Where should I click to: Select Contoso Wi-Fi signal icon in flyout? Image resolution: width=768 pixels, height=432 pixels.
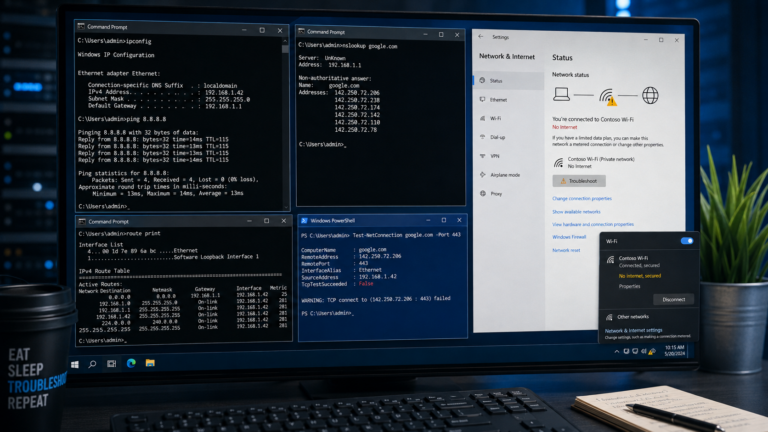click(x=610, y=260)
